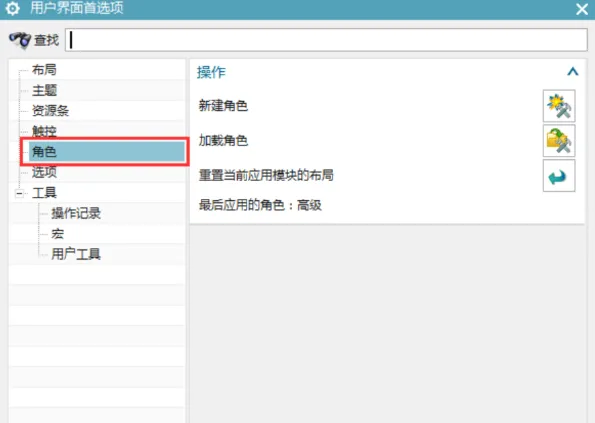
Task: Select 宏 under 工具
Action: pyautogui.click(x=57, y=234)
